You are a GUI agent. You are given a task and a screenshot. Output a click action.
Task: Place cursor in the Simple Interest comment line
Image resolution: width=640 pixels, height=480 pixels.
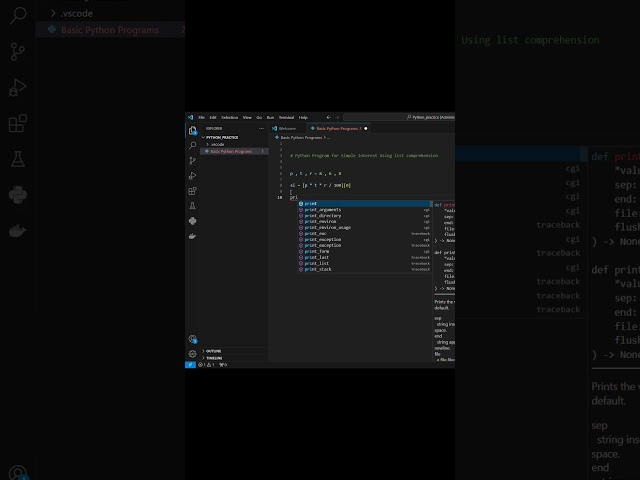[364, 156]
